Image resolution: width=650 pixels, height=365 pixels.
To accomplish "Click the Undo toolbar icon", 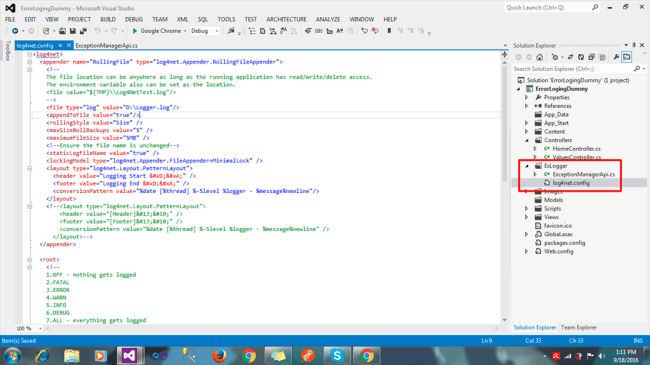I will [97, 31].
